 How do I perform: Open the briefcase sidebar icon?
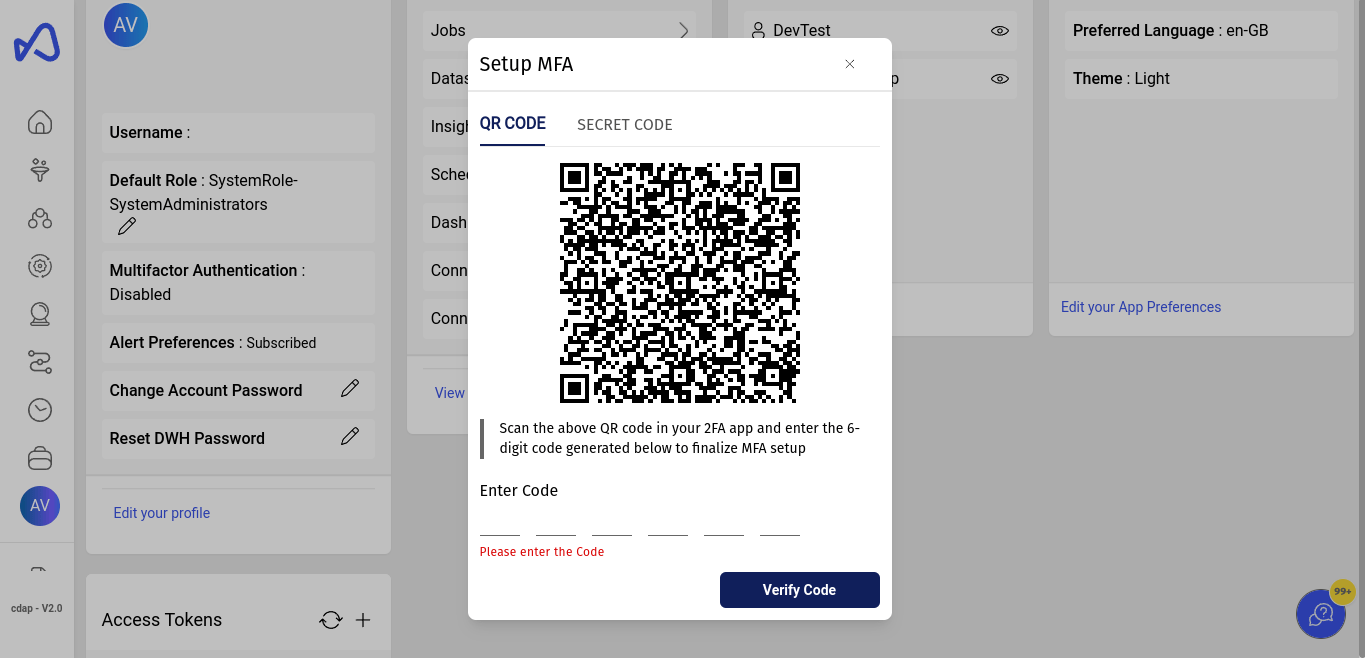point(40,458)
